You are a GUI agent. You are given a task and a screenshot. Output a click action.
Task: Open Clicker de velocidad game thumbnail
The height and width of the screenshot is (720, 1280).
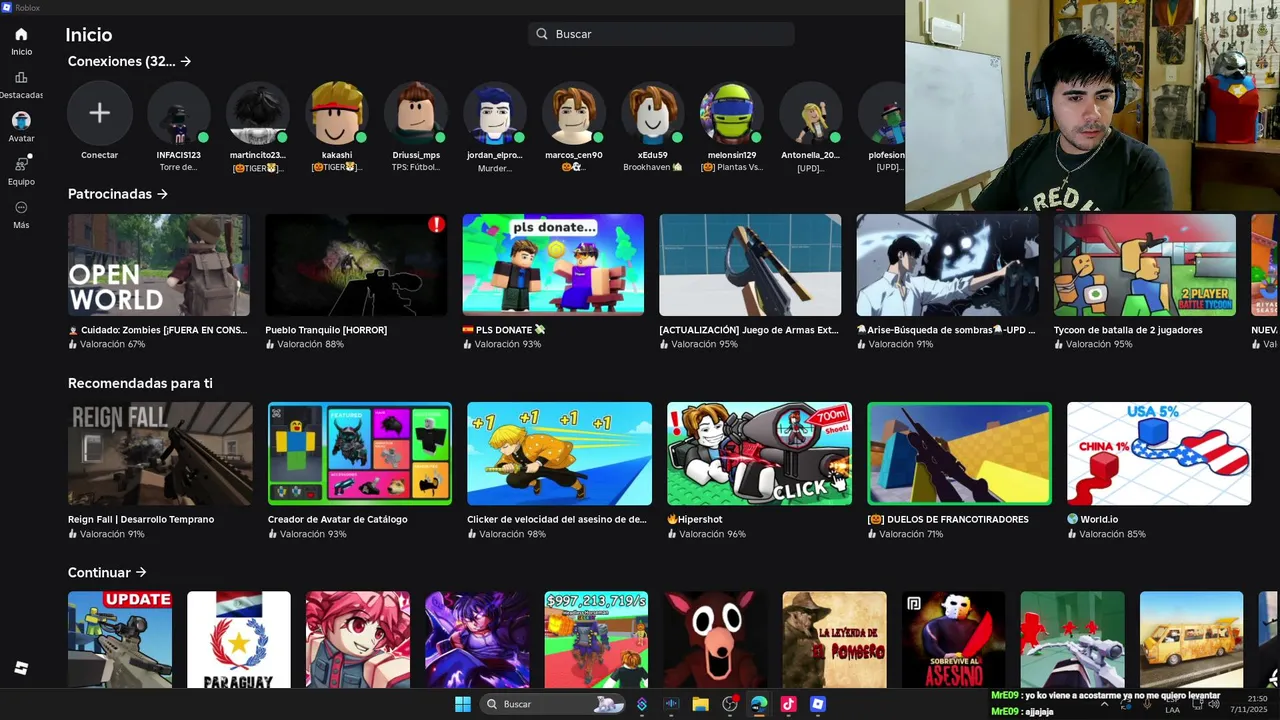[x=559, y=454]
